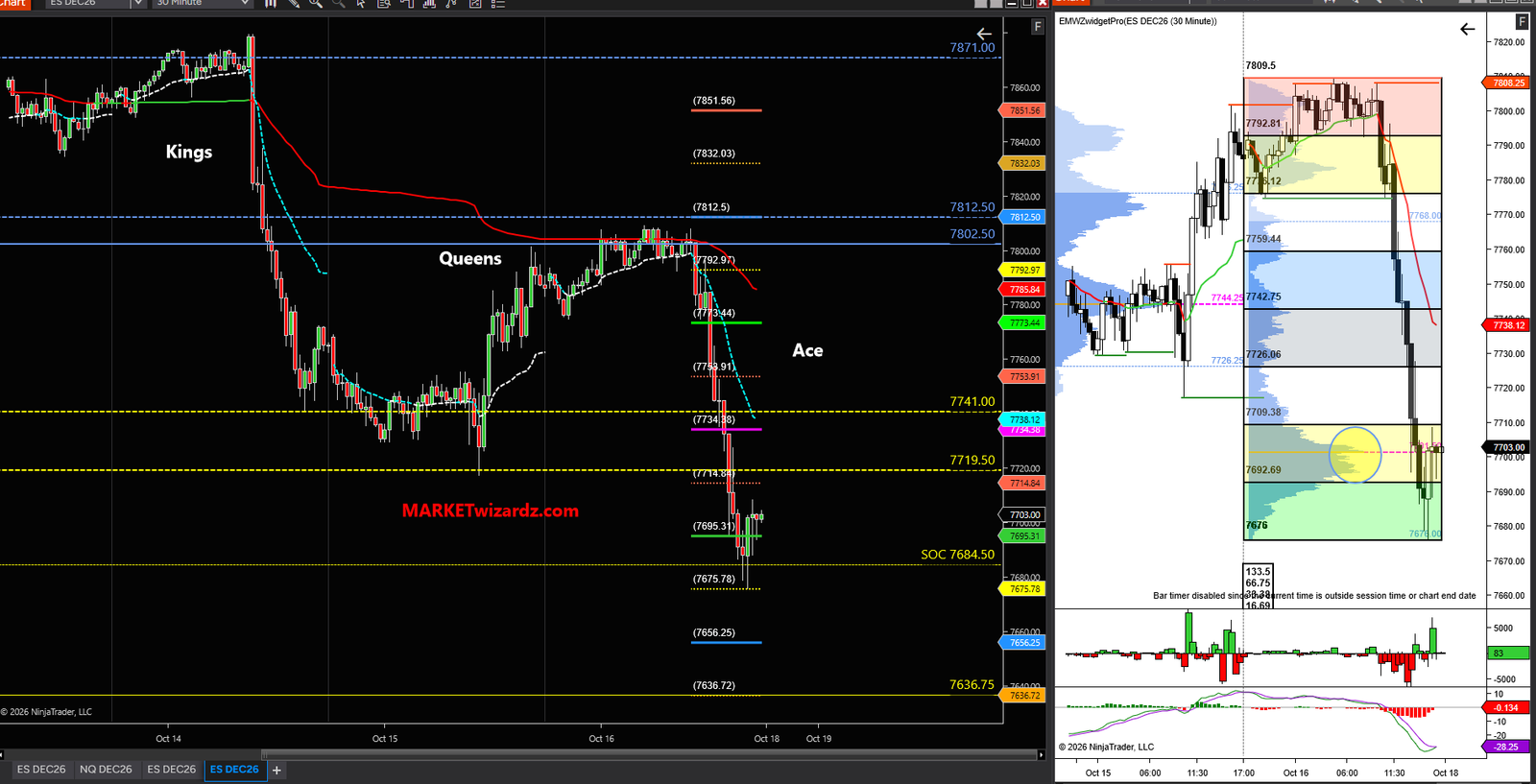Open the drawing tools pencil icon
Image resolution: width=1536 pixels, height=784 pixels.
294,4
